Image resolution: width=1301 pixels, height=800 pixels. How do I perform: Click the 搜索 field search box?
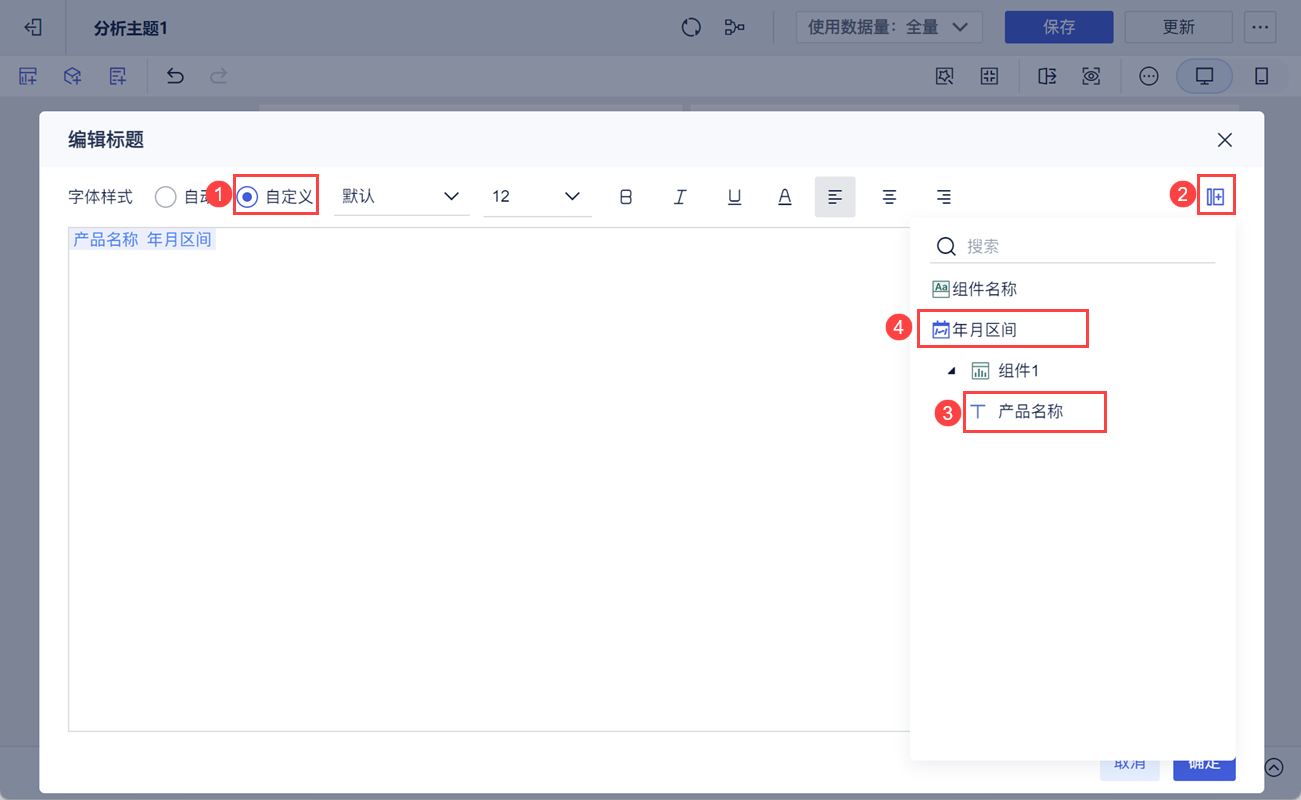click(x=1073, y=246)
